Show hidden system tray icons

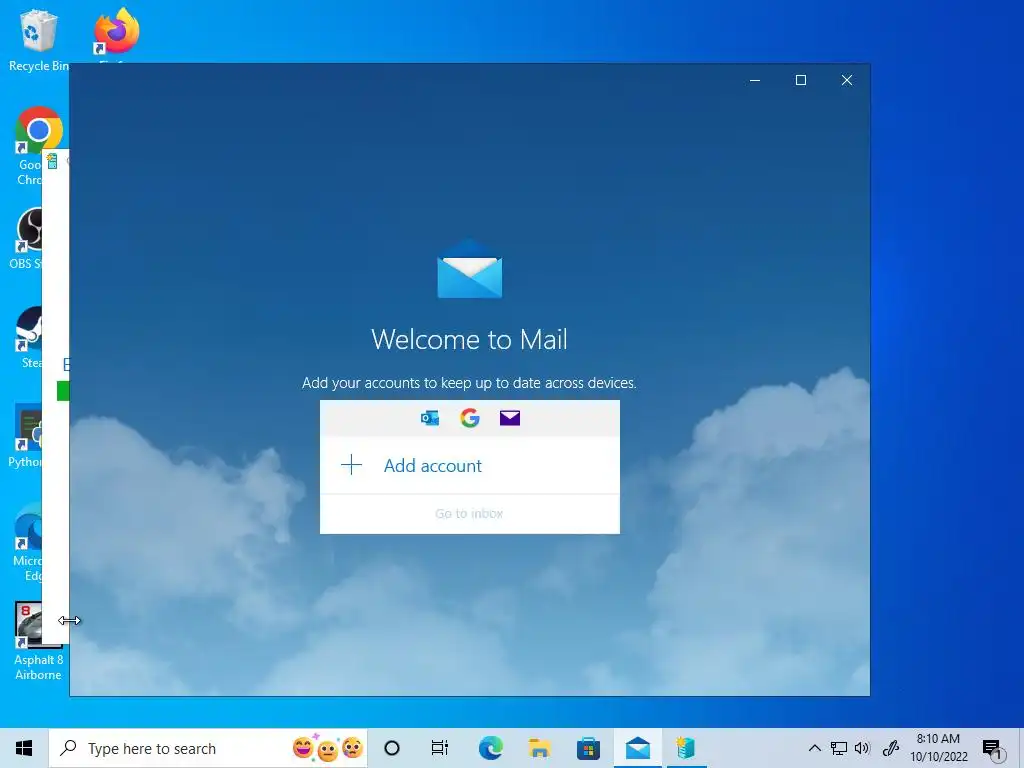[x=814, y=748]
